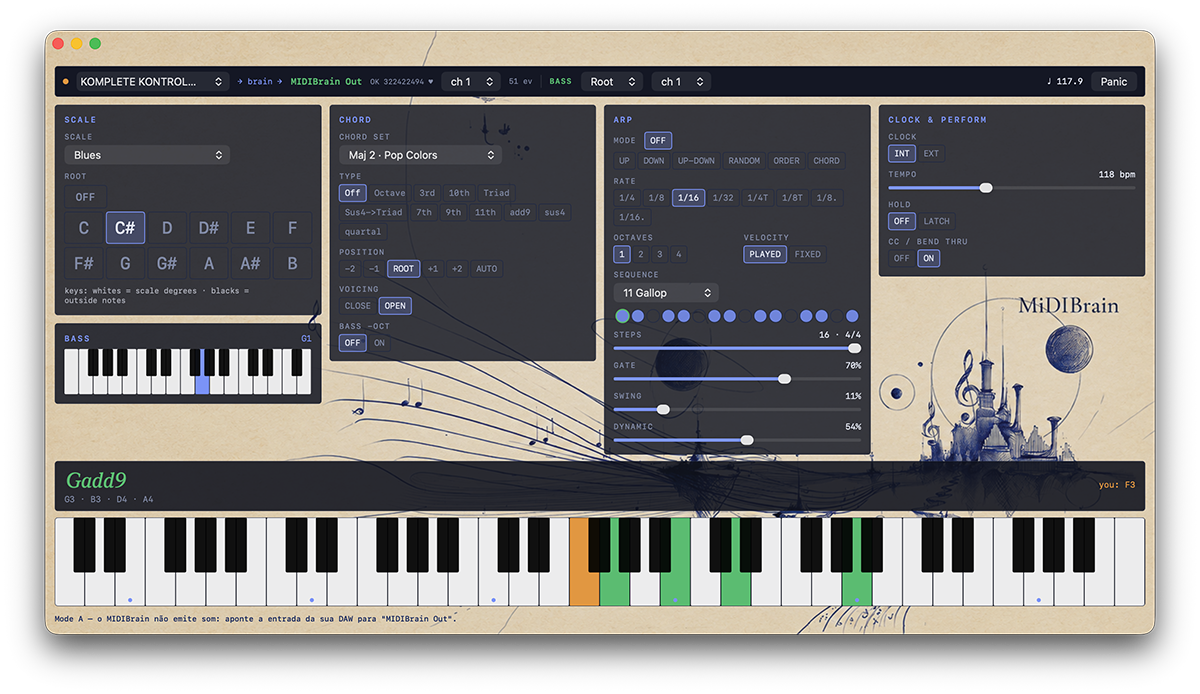
Task: Turn CC / Bend Thru OFF
Action: pyautogui.click(x=902, y=258)
